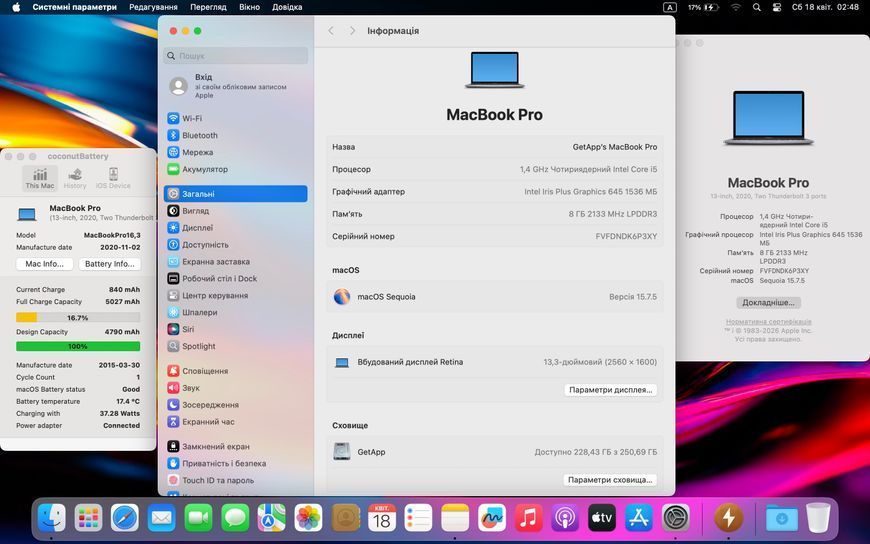Screen dimensions: 870x544
Task: Click the 100% design capacity bar
Action: click(x=78, y=346)
